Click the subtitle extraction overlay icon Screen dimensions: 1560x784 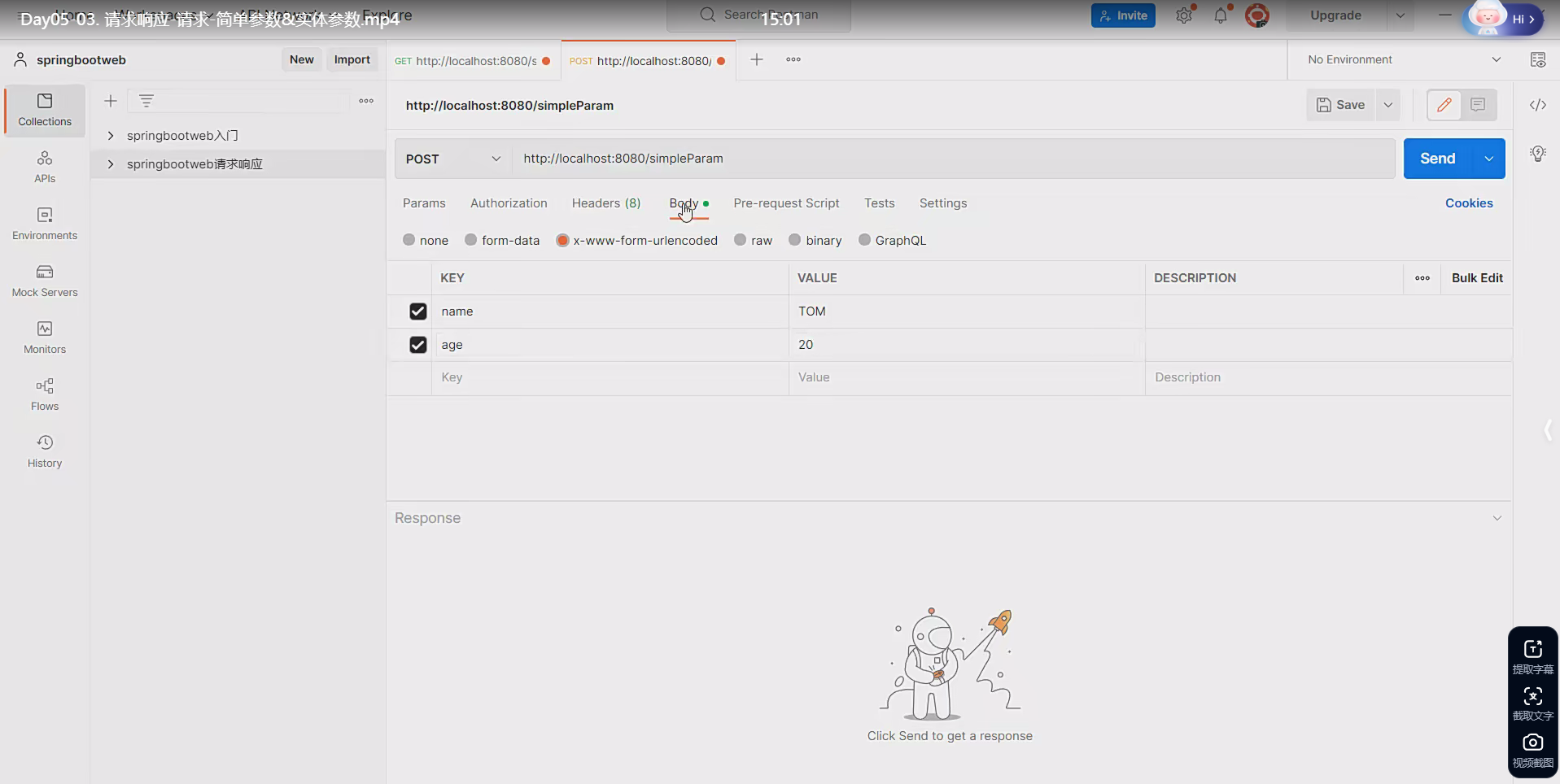[x=1533, y=656]
